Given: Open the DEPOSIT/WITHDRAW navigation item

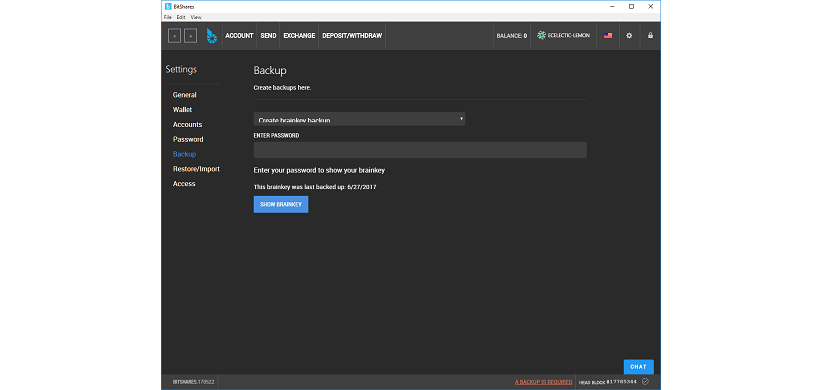Looking at the screenshot, I should coord(352,36).
